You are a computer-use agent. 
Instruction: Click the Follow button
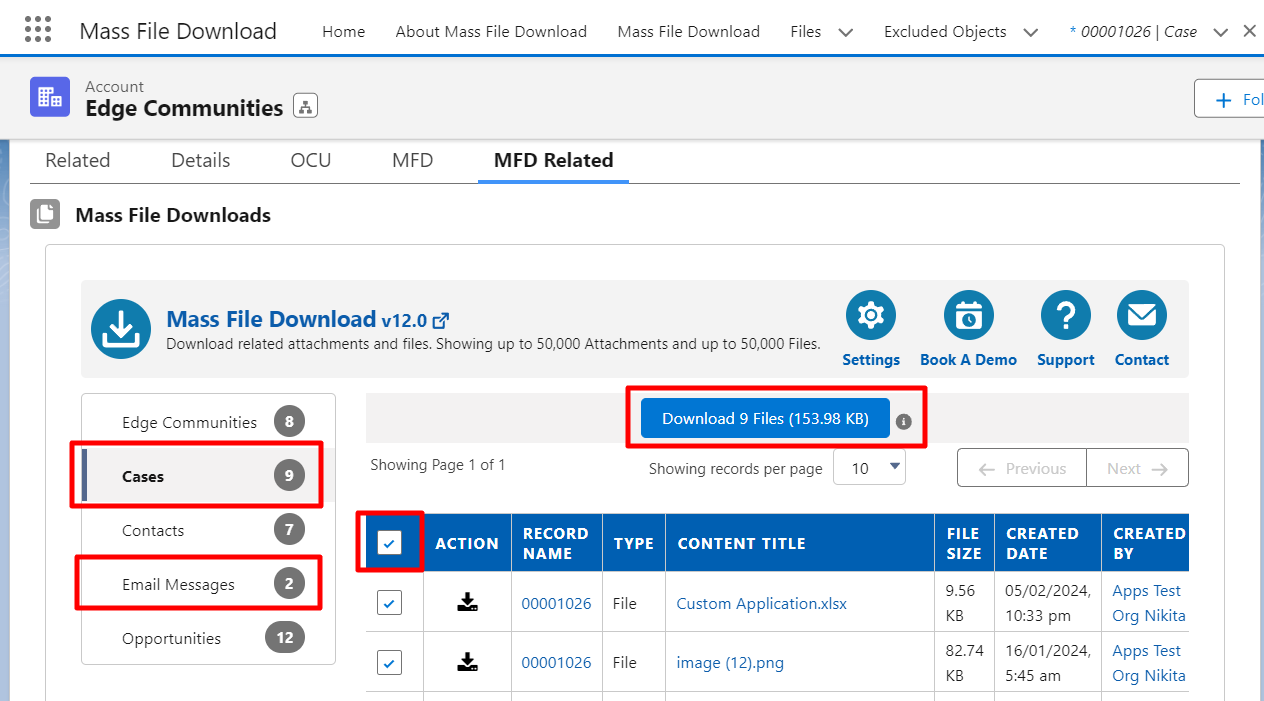coord(1231,99)
